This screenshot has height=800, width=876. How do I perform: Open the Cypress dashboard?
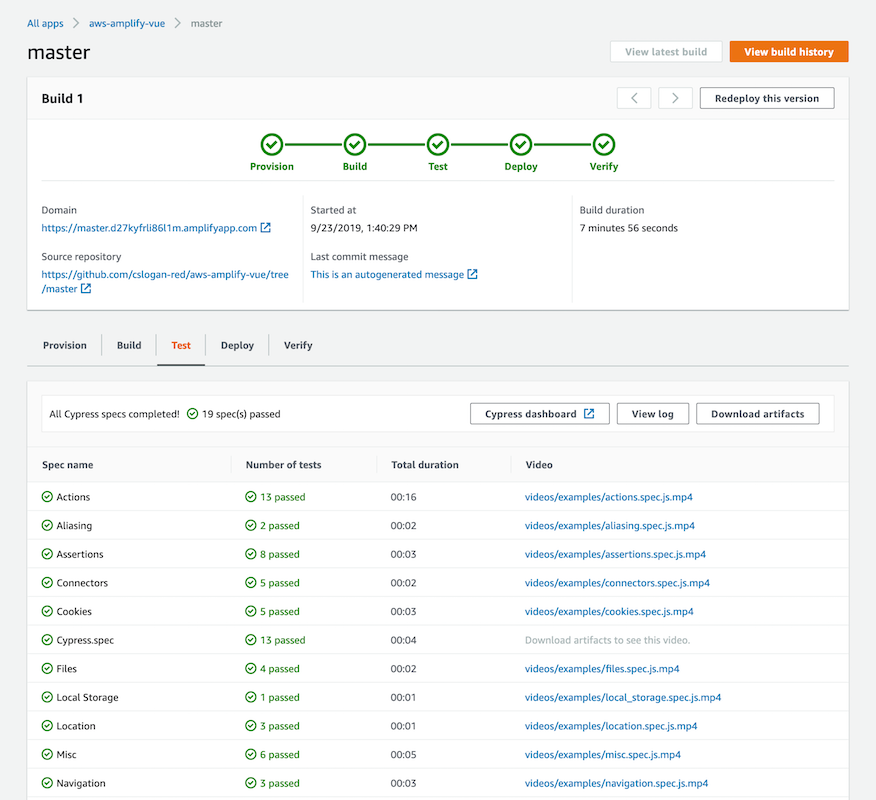pos(539,413)
